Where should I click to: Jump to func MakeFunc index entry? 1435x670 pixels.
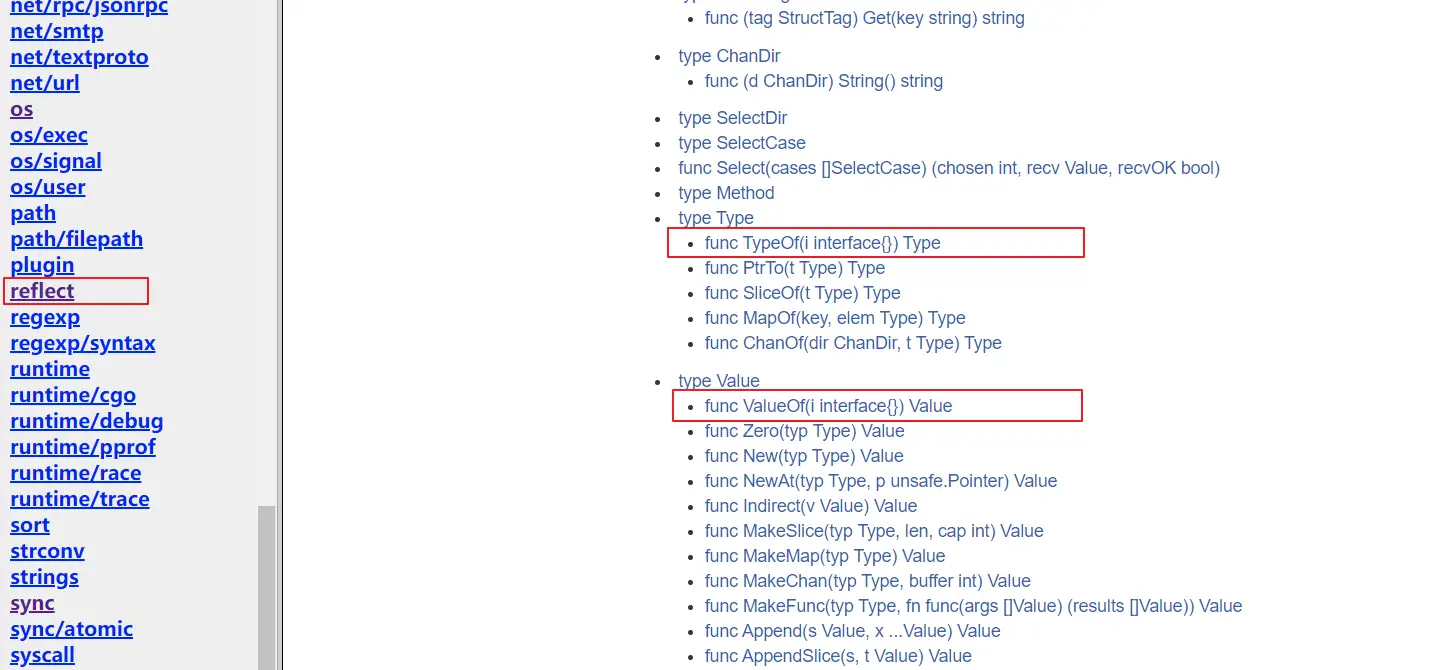973,606
